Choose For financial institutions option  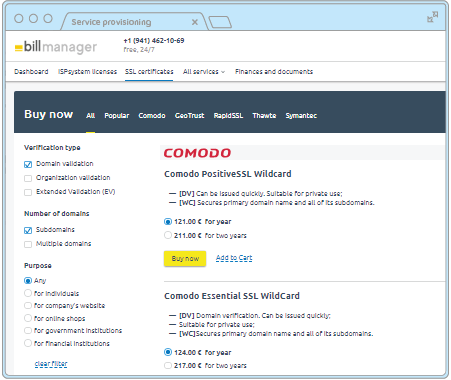28,343
